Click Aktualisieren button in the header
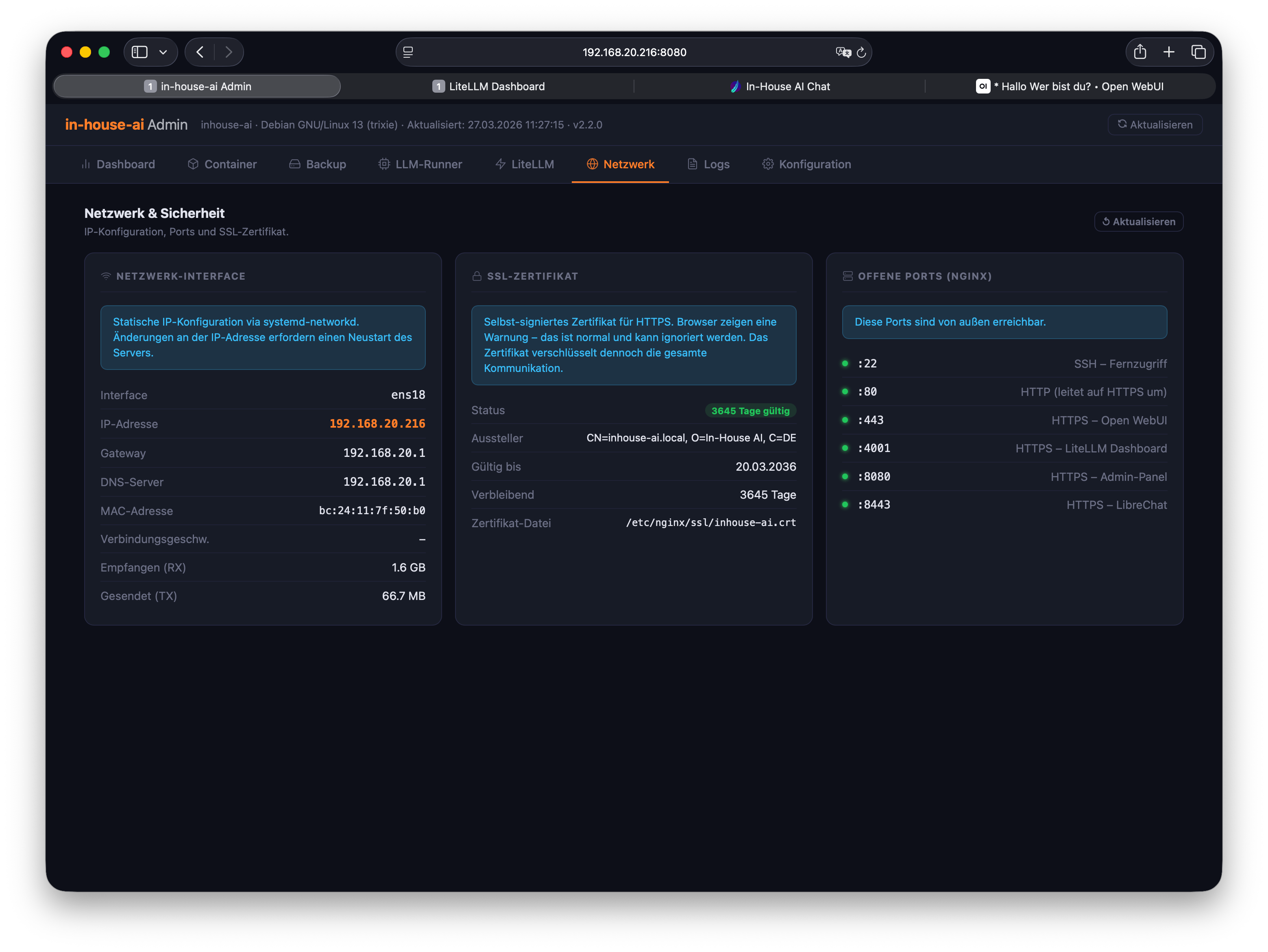This screenshot has width=1268, height=952. (x=1155, y=125)
